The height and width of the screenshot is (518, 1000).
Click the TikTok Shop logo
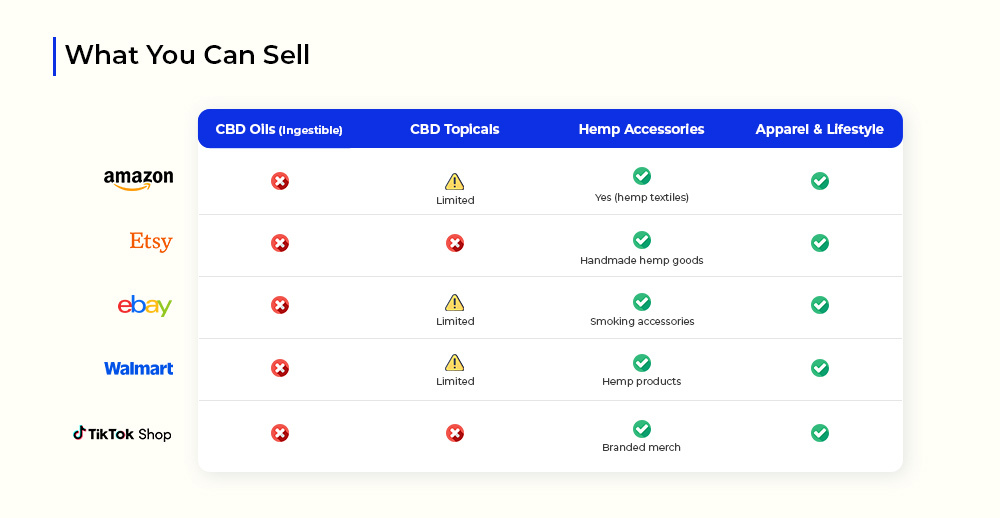122,434
